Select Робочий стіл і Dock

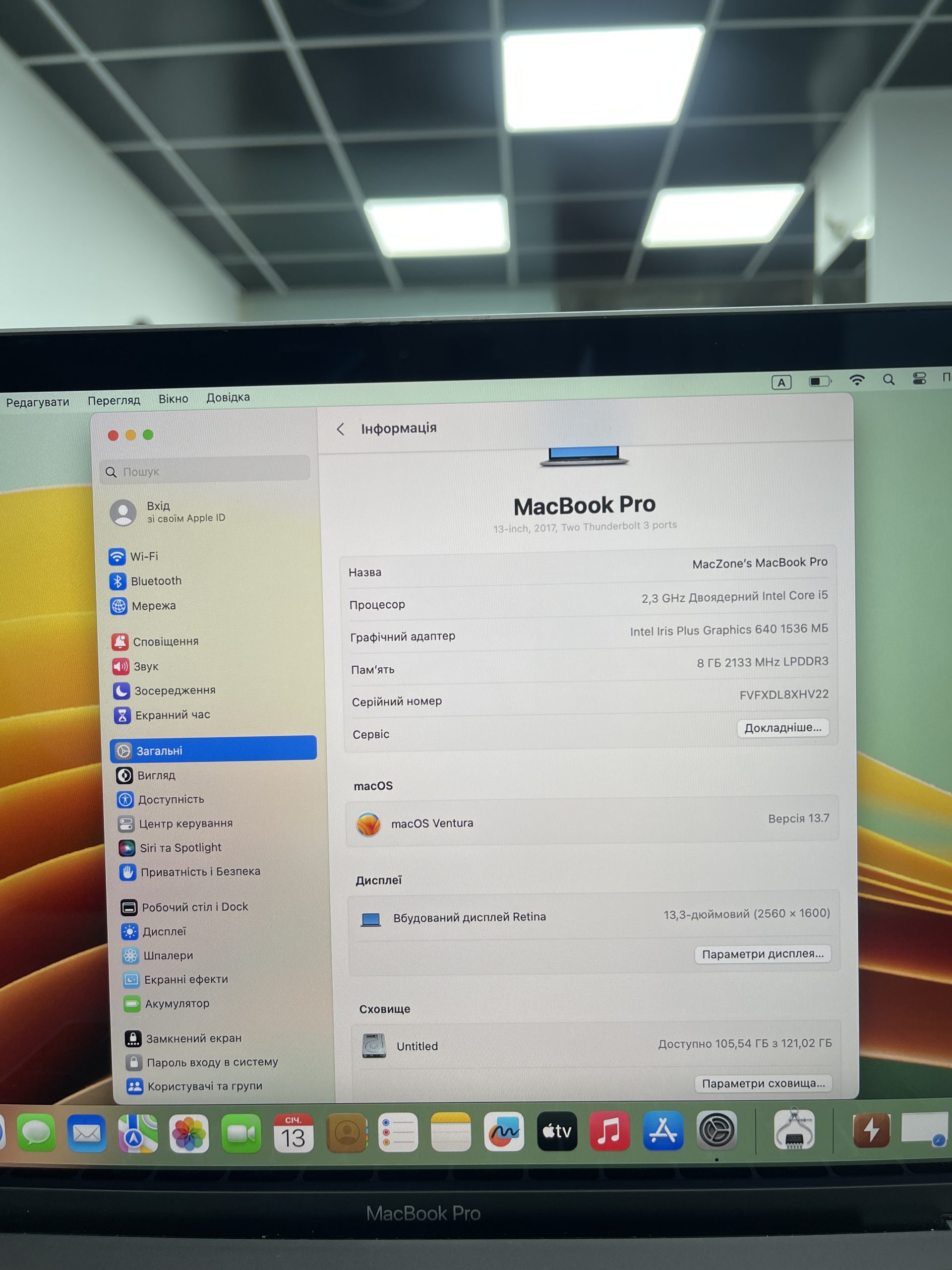coord(184,906)
